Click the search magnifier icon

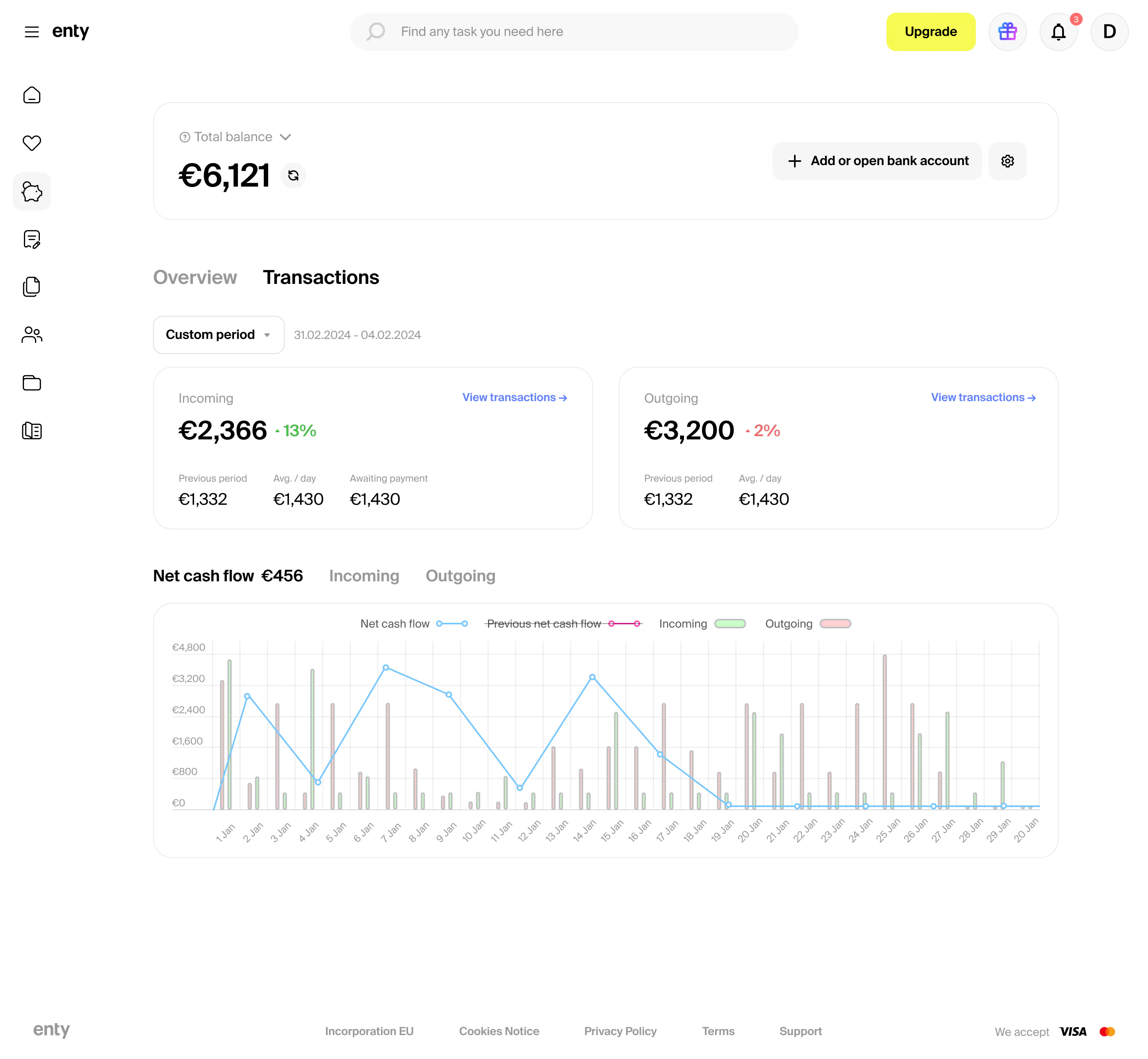[x=376, y=31]
